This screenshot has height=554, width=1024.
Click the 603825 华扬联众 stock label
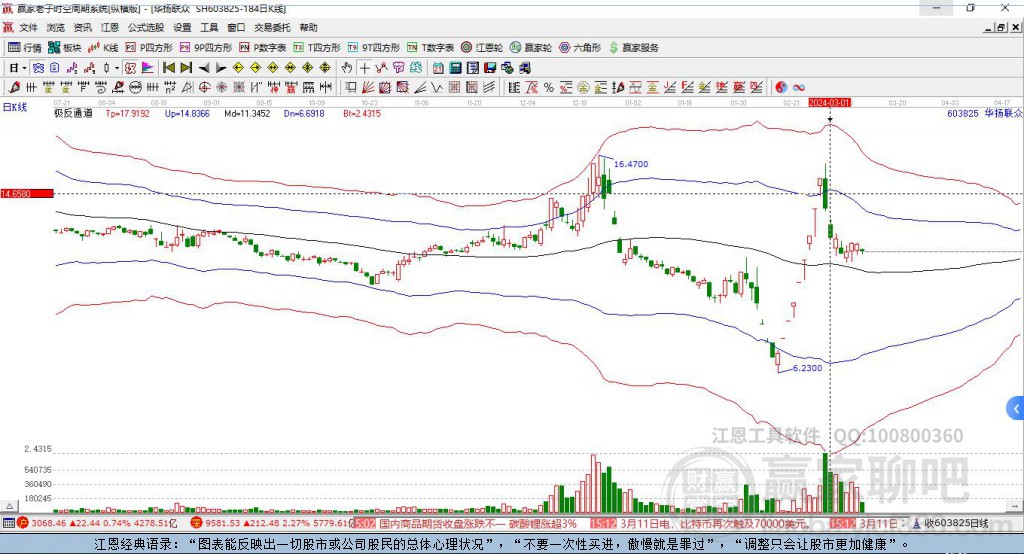985,114
